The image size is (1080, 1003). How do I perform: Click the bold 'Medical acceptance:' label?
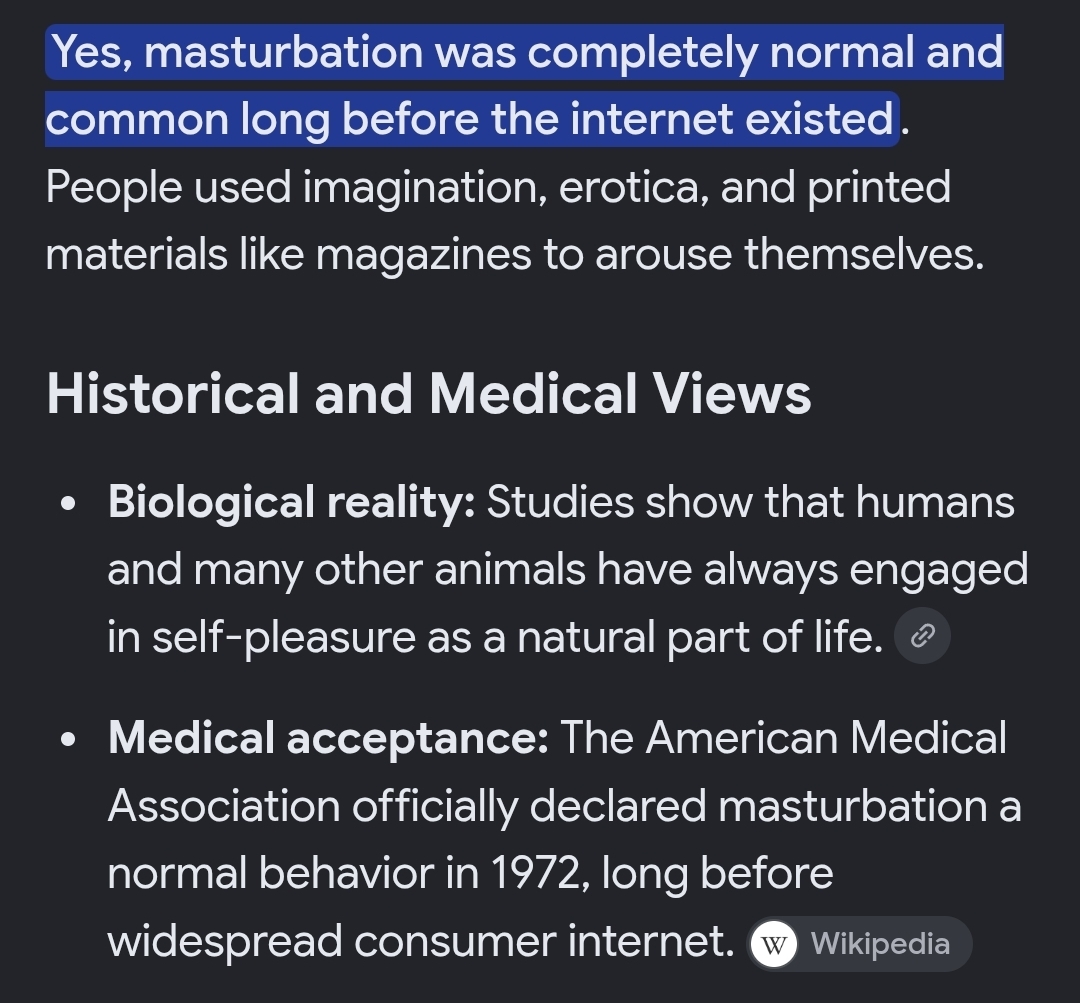coord(329,738)
